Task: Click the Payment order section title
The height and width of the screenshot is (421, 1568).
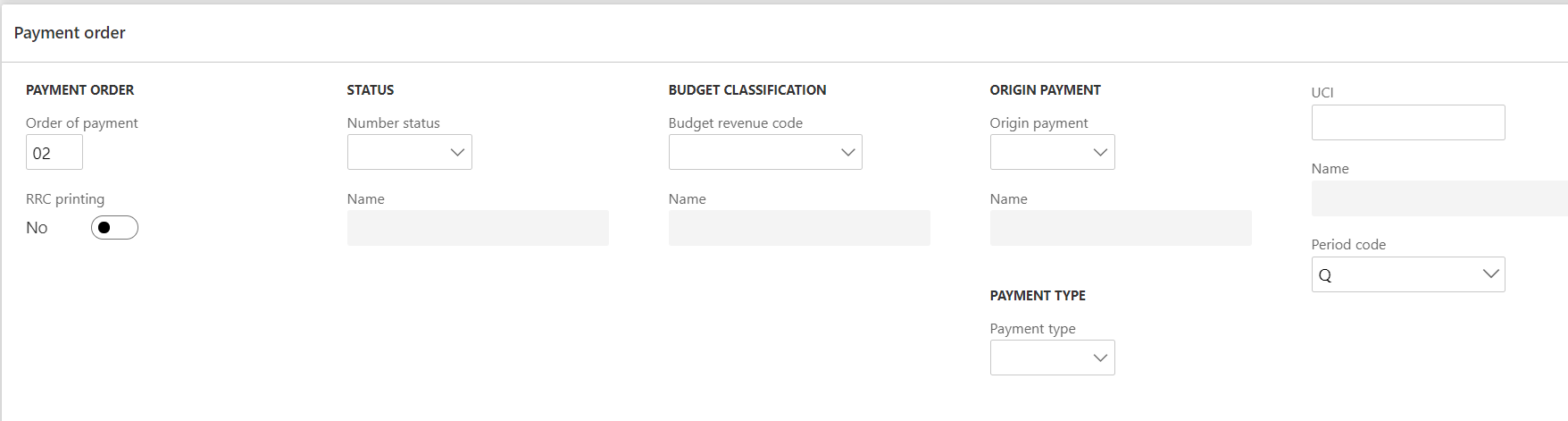Action: 70,33
